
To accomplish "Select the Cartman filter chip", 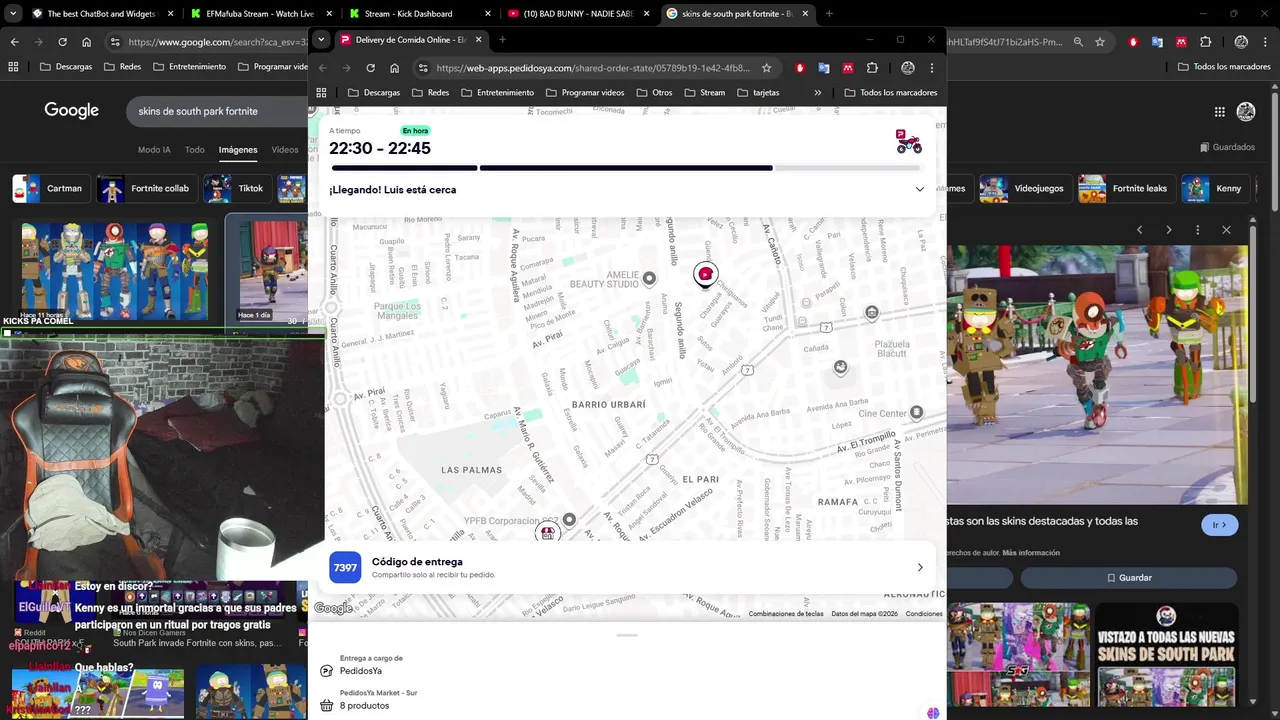I will point(52,189).
